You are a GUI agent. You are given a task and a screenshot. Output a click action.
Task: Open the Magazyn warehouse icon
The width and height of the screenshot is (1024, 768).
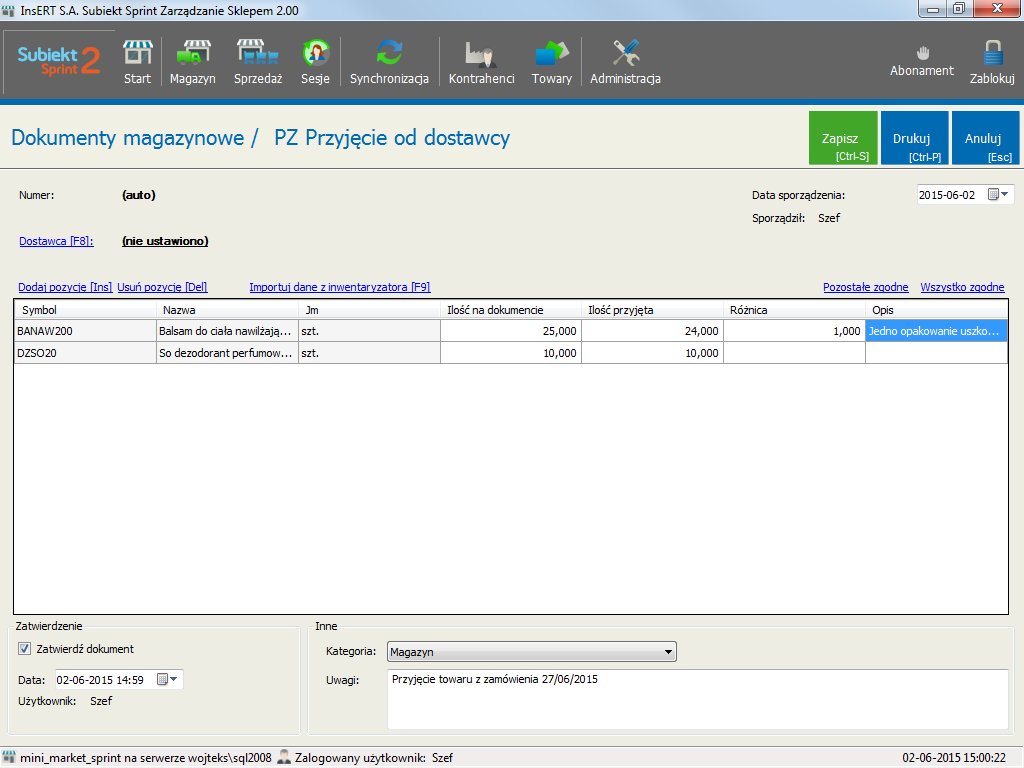point(193,62)
